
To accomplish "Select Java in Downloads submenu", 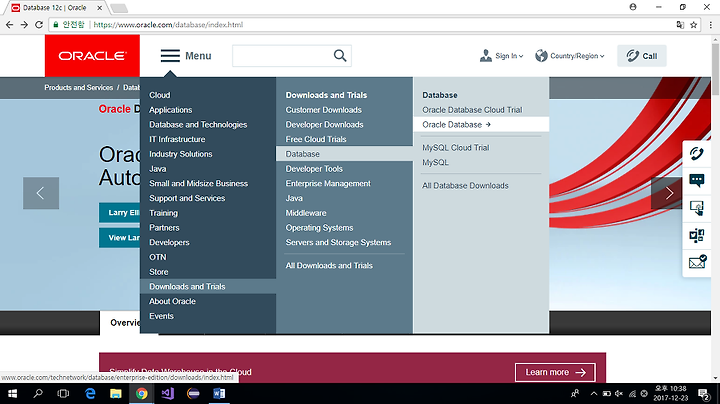I will [294, 198].
